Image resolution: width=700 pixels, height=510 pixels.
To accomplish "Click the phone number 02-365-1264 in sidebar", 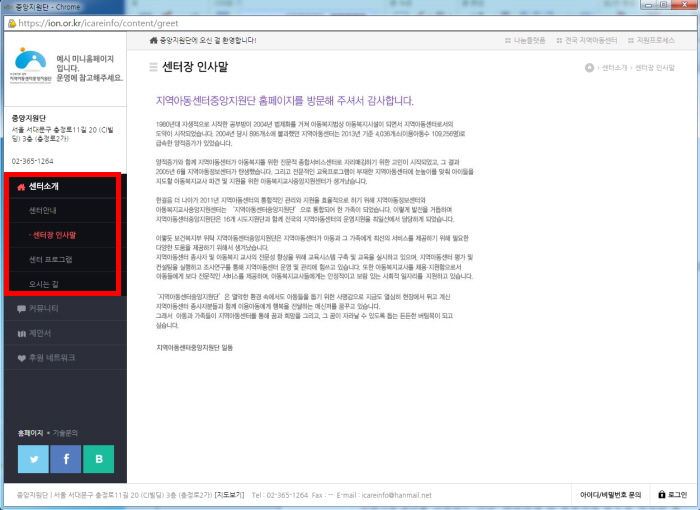I will [x=33, y=161].
